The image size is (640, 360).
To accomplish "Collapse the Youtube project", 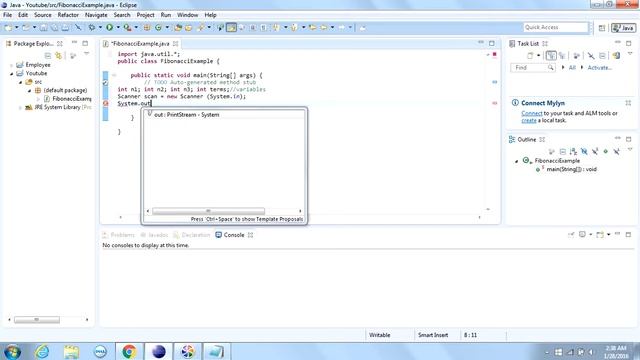I will pos(11,73).
